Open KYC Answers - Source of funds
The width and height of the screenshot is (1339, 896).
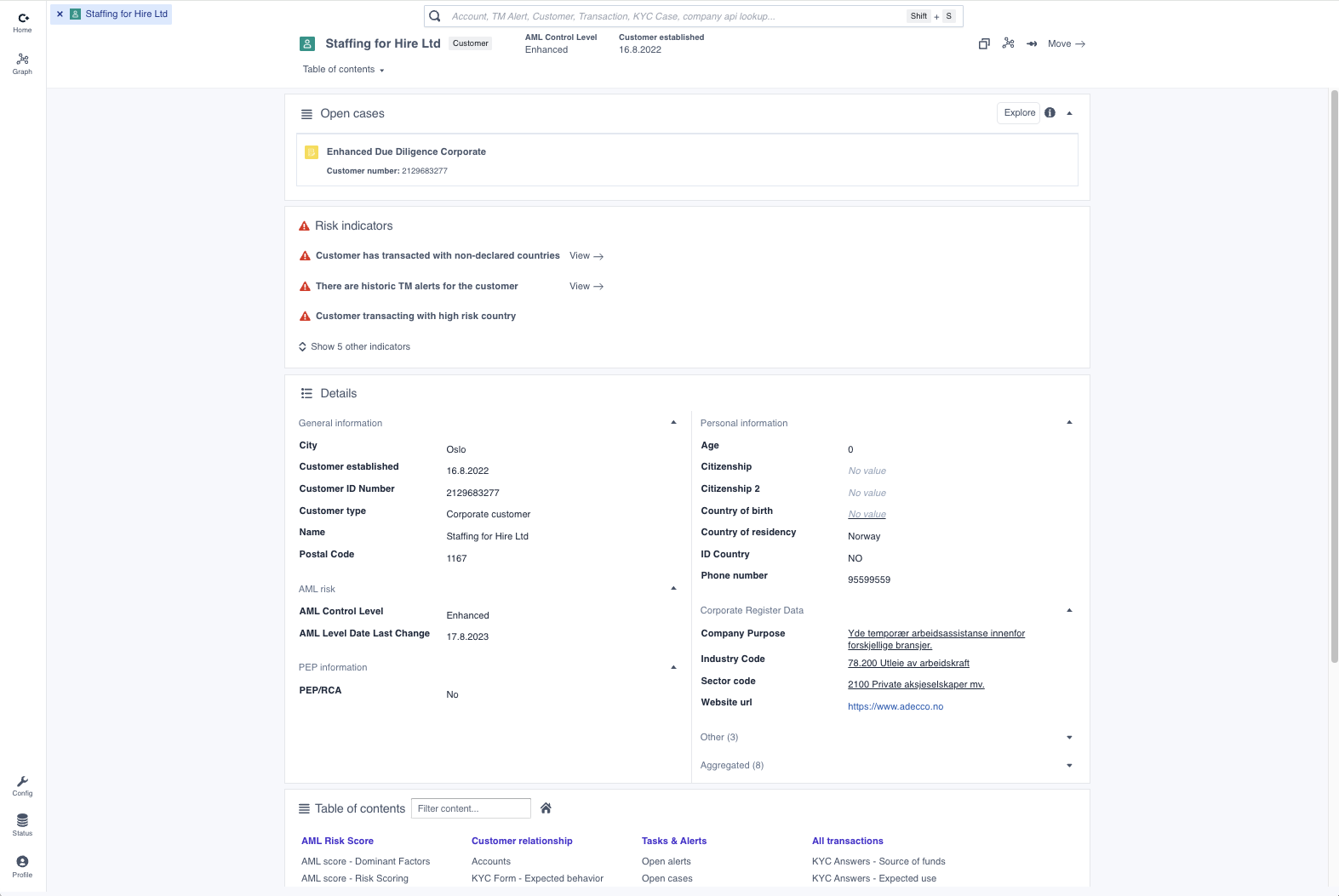878,862
